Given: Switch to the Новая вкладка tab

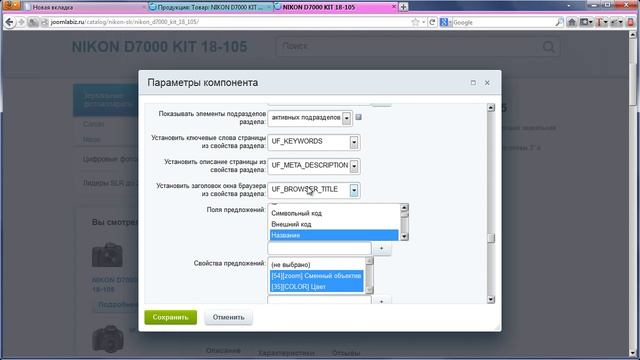Looking at the screenshot, I should click(x=84, y=7).
